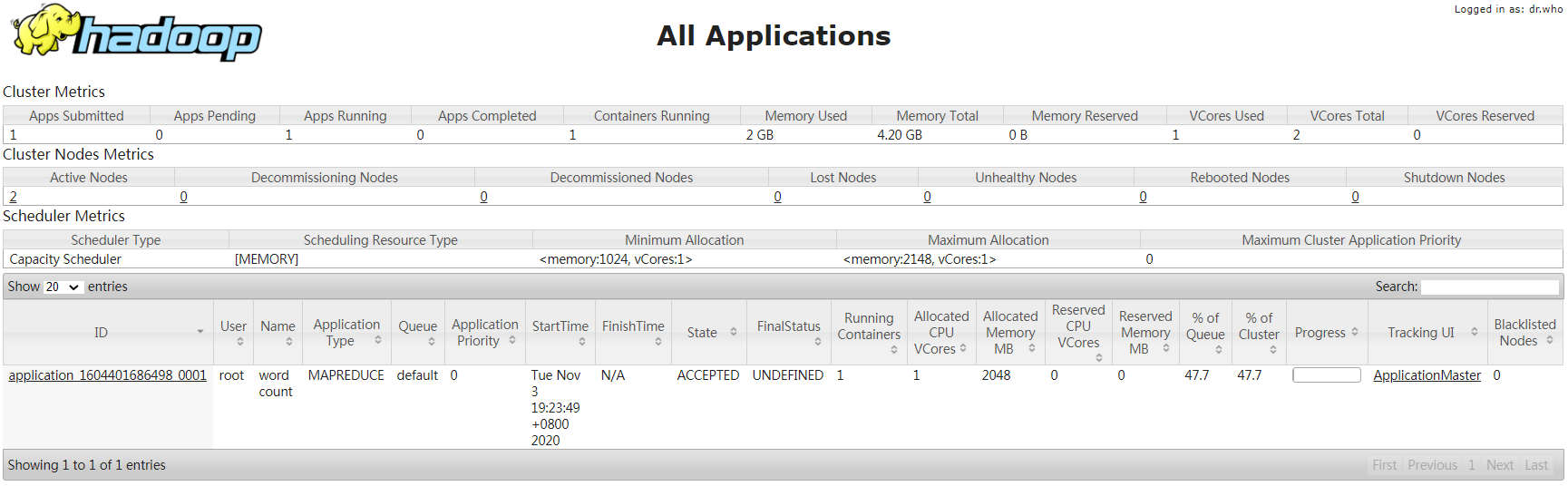The height and width of the screenshot is (486, 1568).
Task: Sort by User column header
Action: 233,333
